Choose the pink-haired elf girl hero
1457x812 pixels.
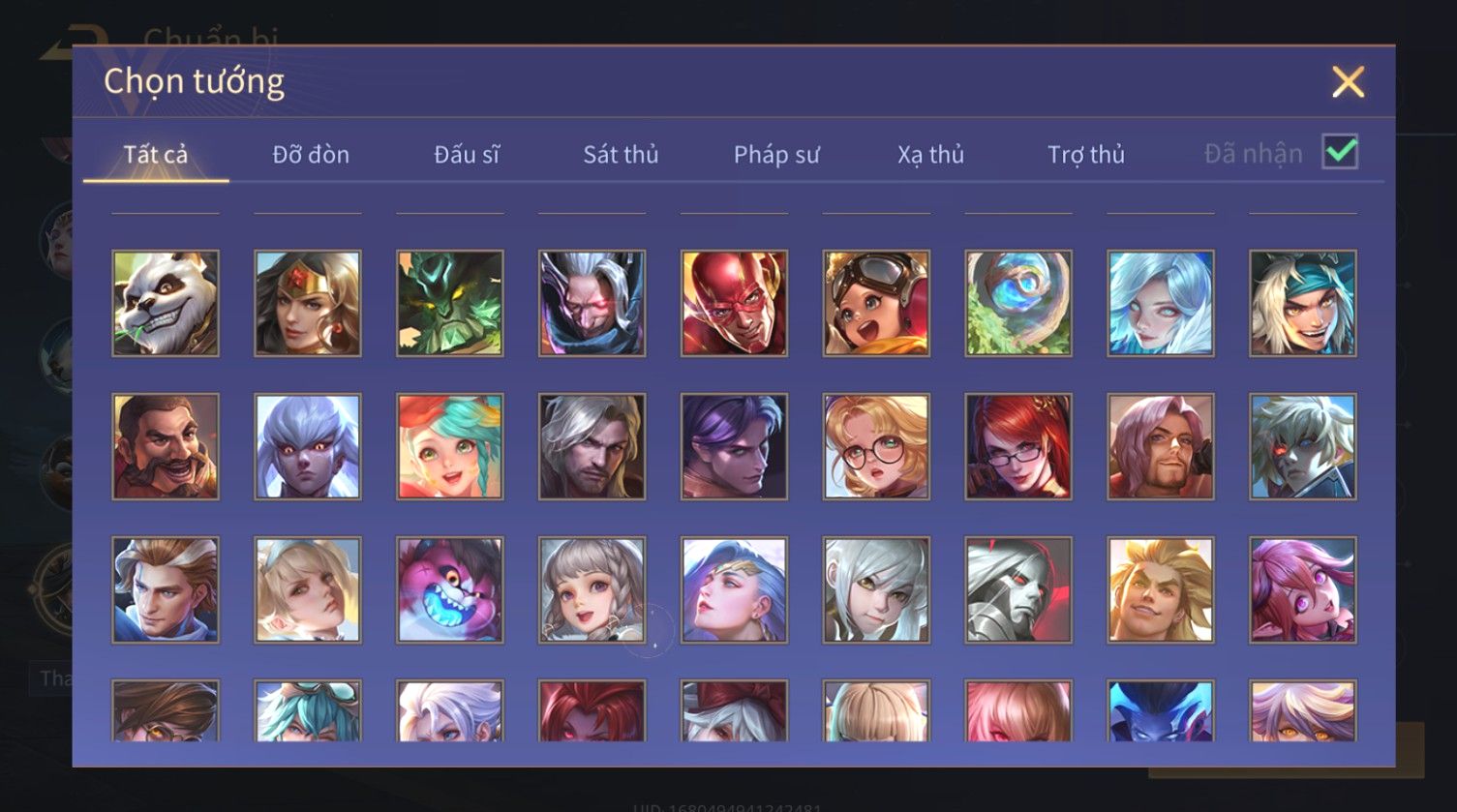coord(1303,589)
